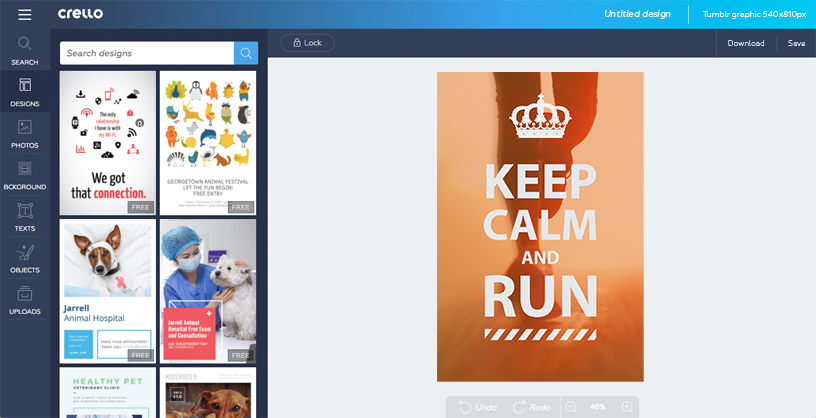This screenshot has height=418, width=816.
Task: Redo the last action
Action: click(531, 407)
